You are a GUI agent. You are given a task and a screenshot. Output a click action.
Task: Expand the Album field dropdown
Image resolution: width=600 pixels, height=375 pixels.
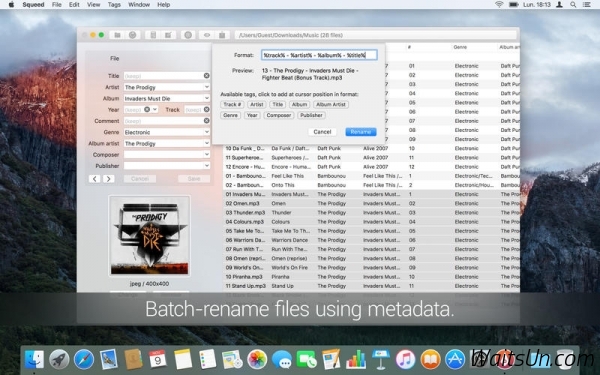coord(207,98)
